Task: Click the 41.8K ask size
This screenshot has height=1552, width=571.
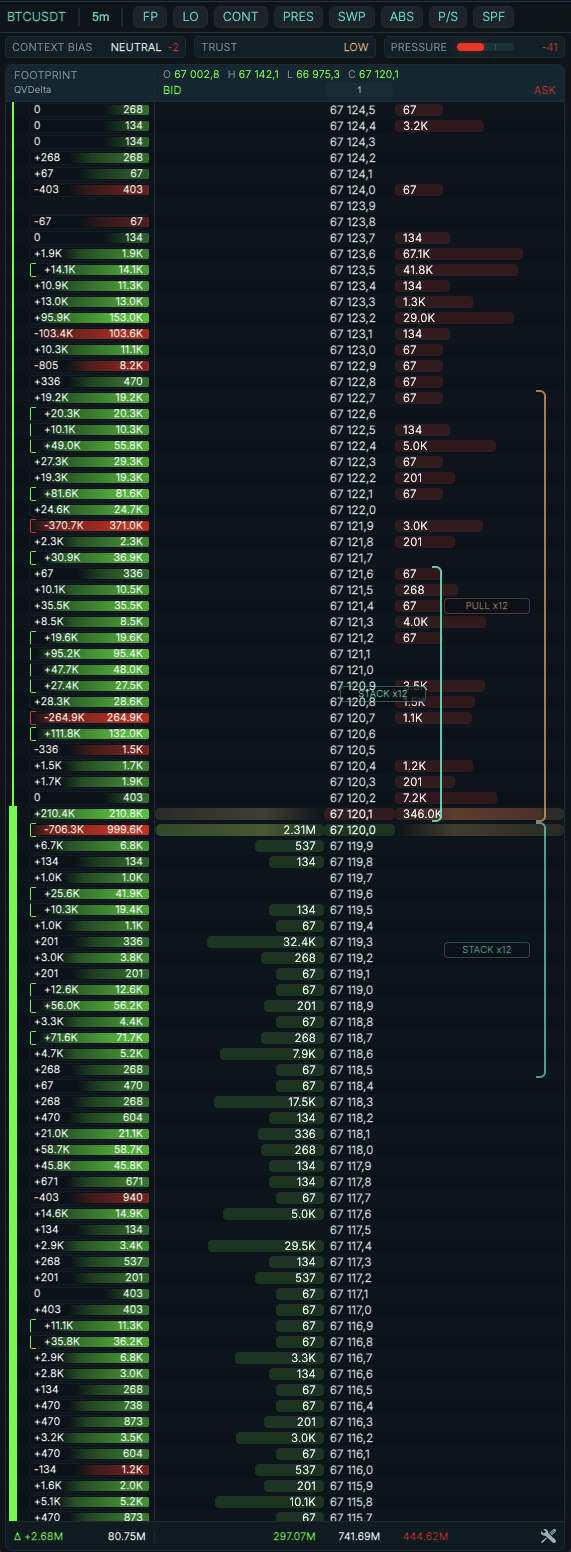Action: click(456, 270)
